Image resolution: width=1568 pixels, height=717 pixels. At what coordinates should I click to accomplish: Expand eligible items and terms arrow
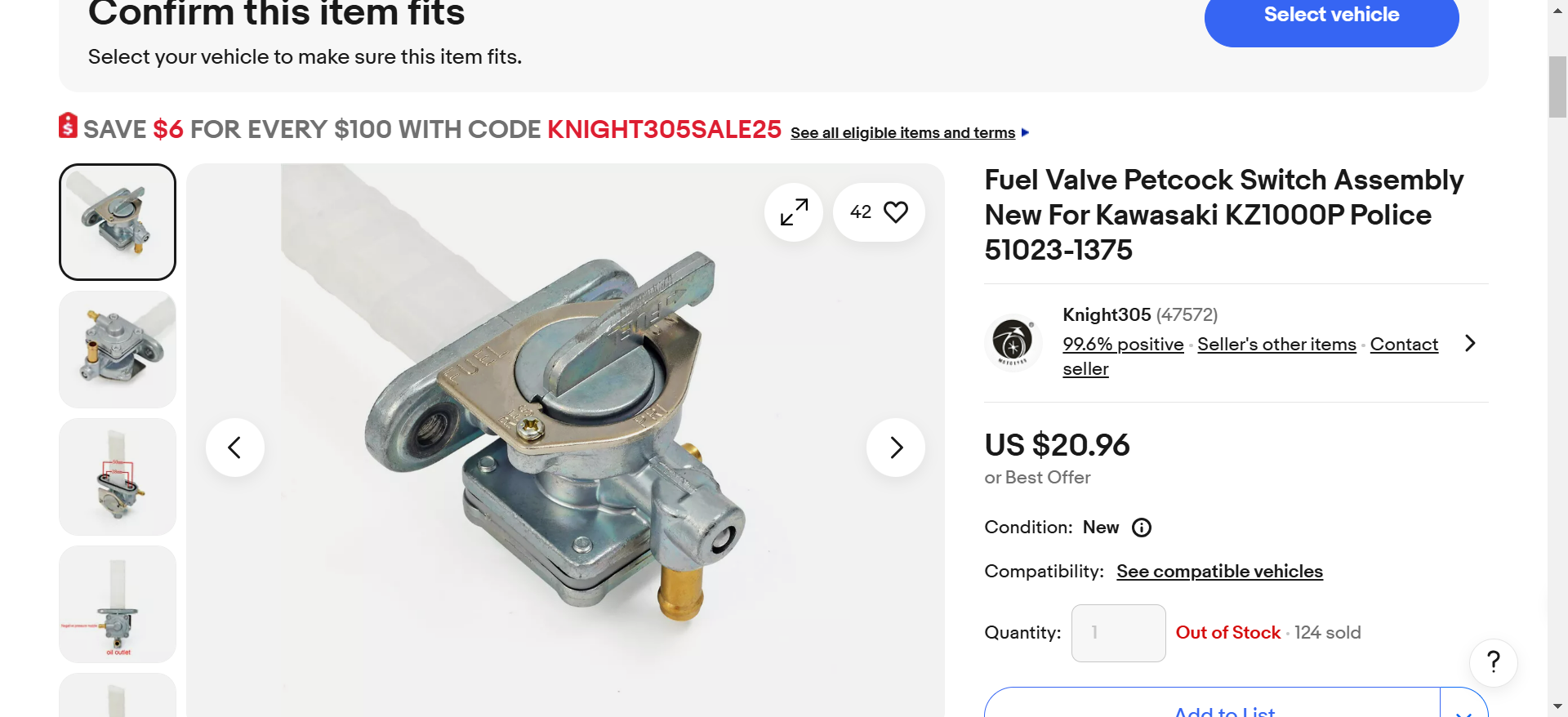[x=1026, y=132]
